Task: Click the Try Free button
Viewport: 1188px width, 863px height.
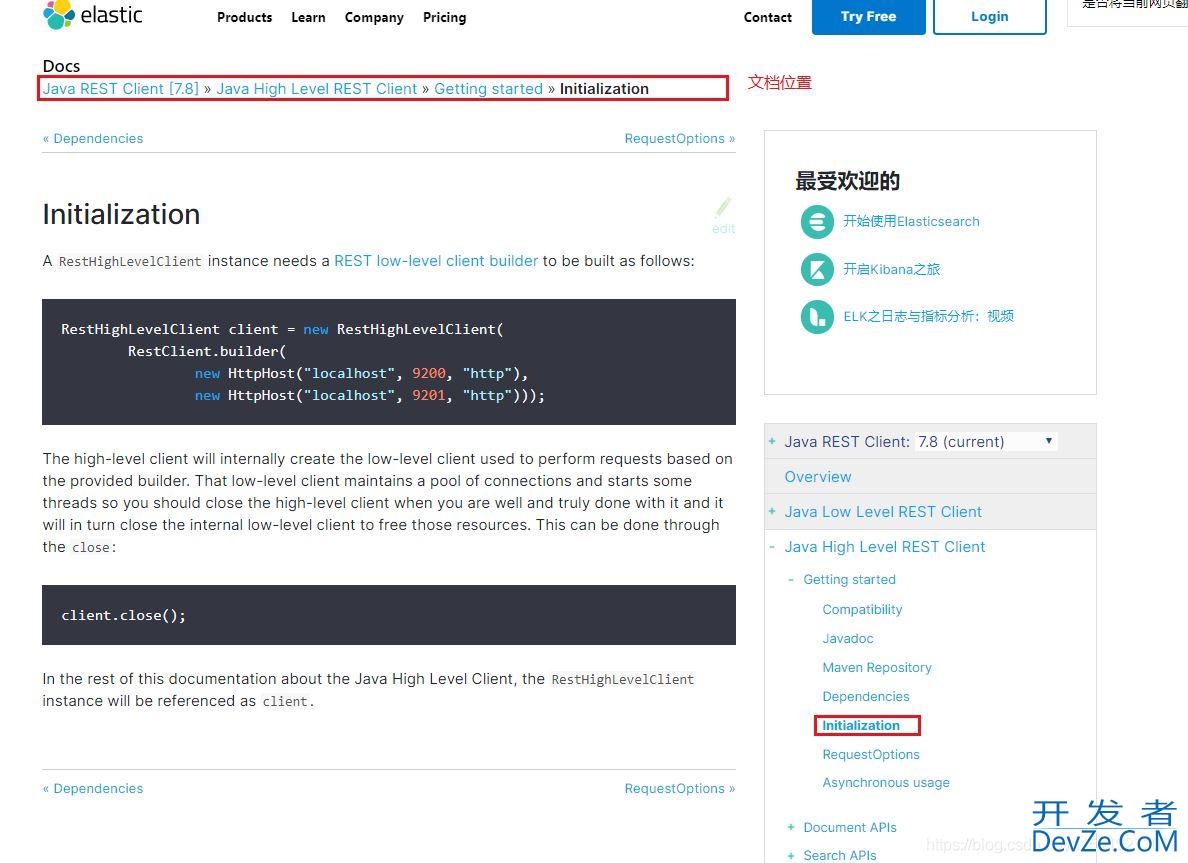Action: pyautogui.click(x=868, y=17)
